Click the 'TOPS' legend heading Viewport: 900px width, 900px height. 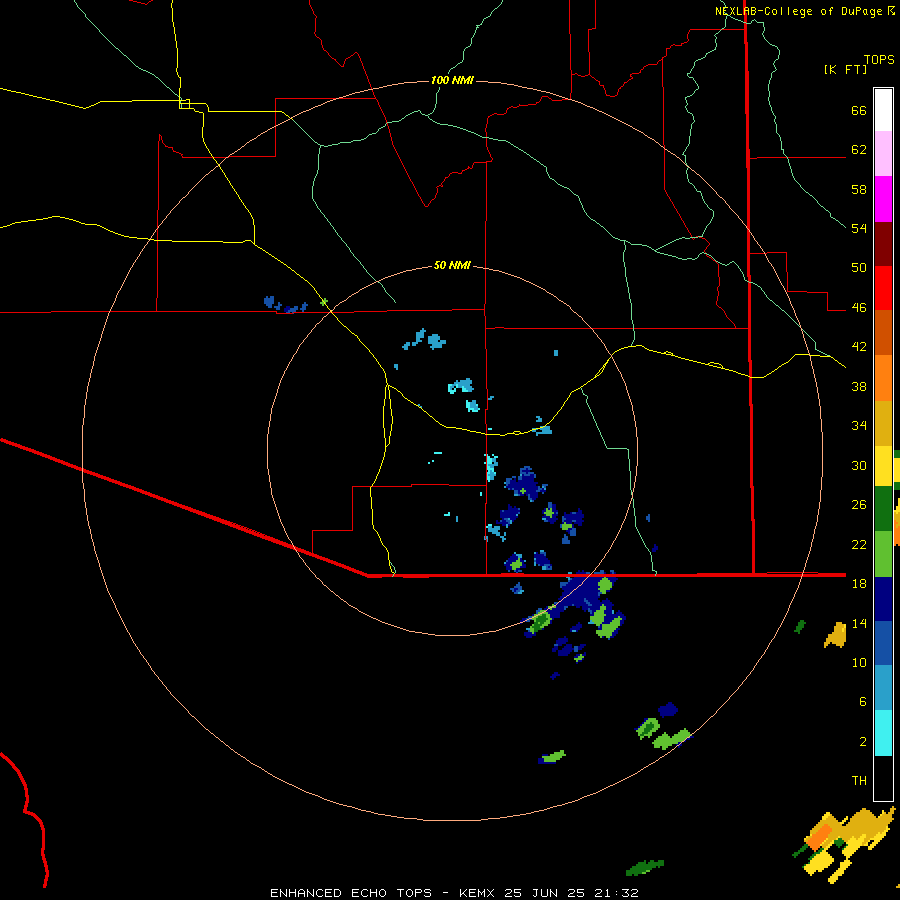[x=879, y=60]
